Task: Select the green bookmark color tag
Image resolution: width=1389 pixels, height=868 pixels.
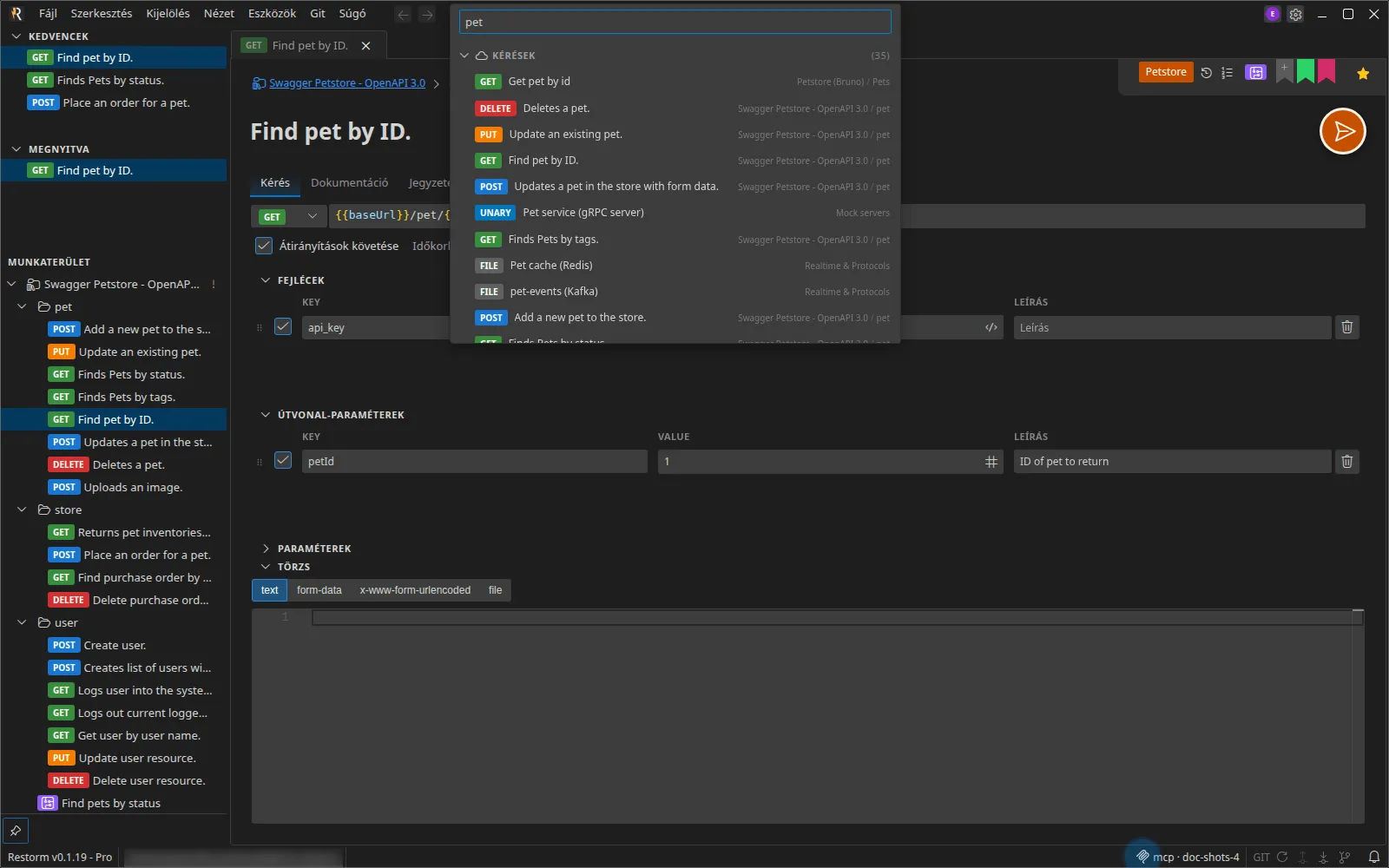Action: (1305, 71)
